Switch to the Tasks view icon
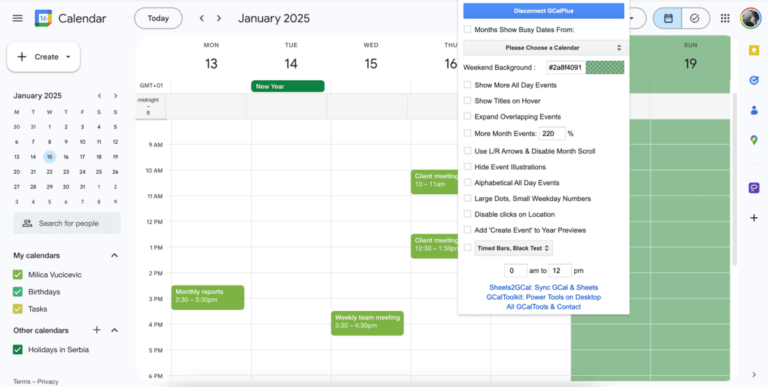 (x=695, y=18)
